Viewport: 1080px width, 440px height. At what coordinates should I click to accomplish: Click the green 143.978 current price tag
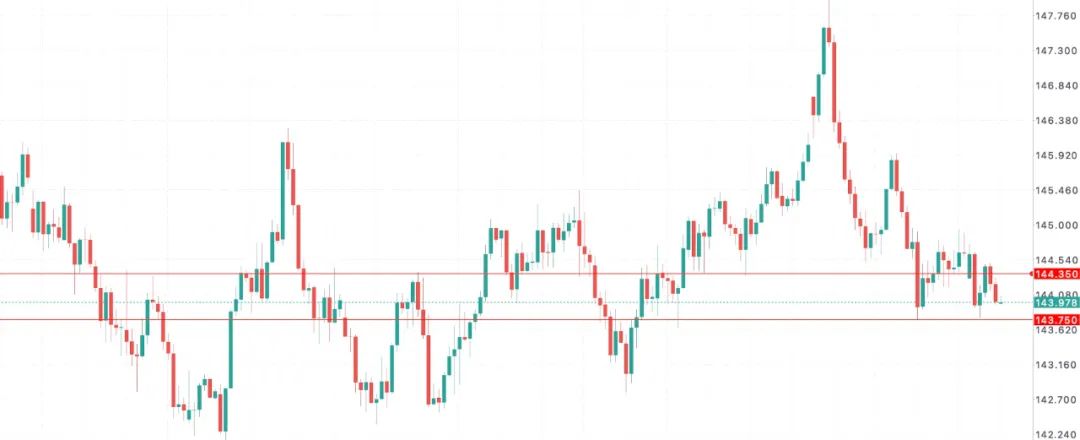(1056, 302)
